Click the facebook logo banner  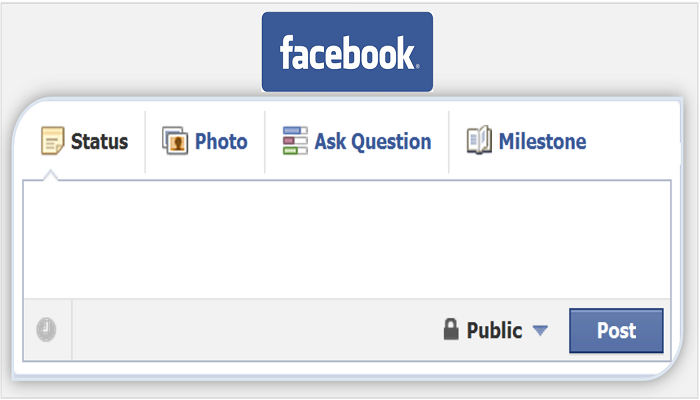point(347,52)
